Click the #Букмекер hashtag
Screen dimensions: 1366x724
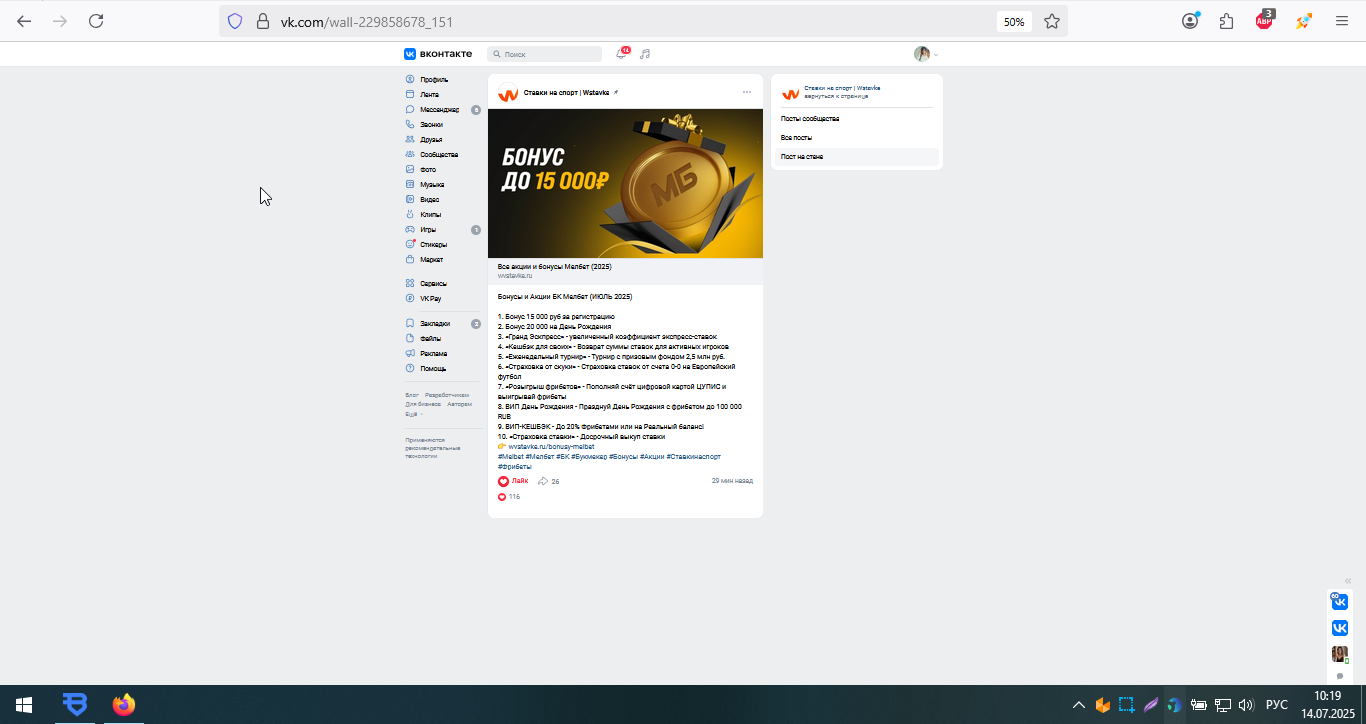(589, 456)
